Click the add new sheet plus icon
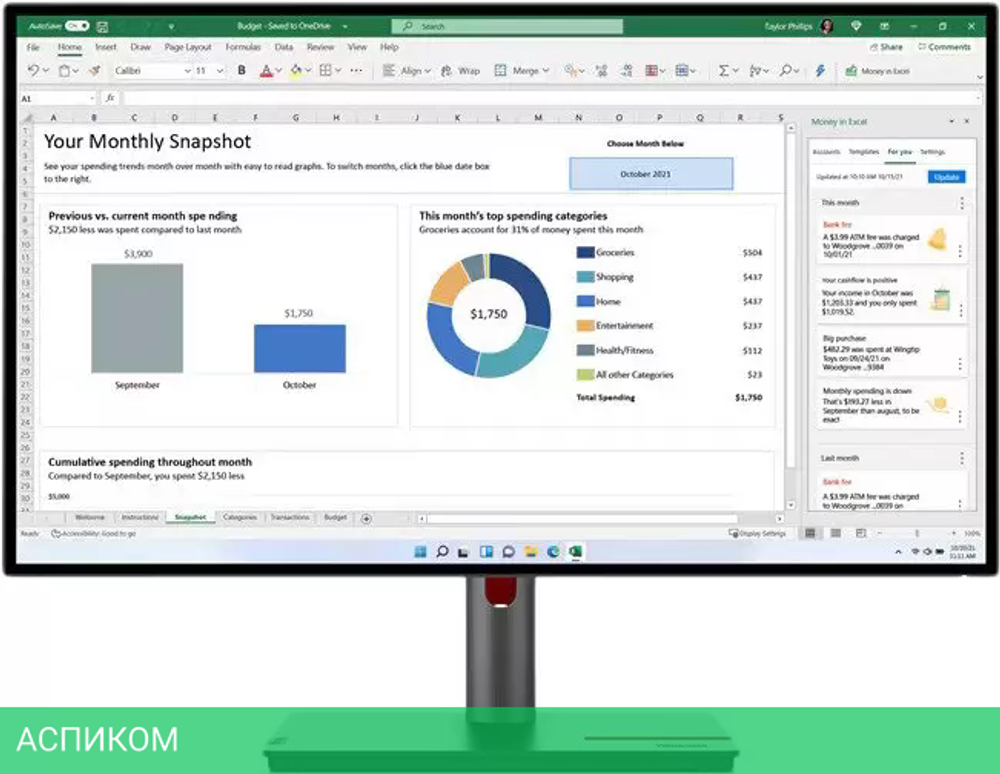The image size is (1000, 774). click(x=366, y=519)
